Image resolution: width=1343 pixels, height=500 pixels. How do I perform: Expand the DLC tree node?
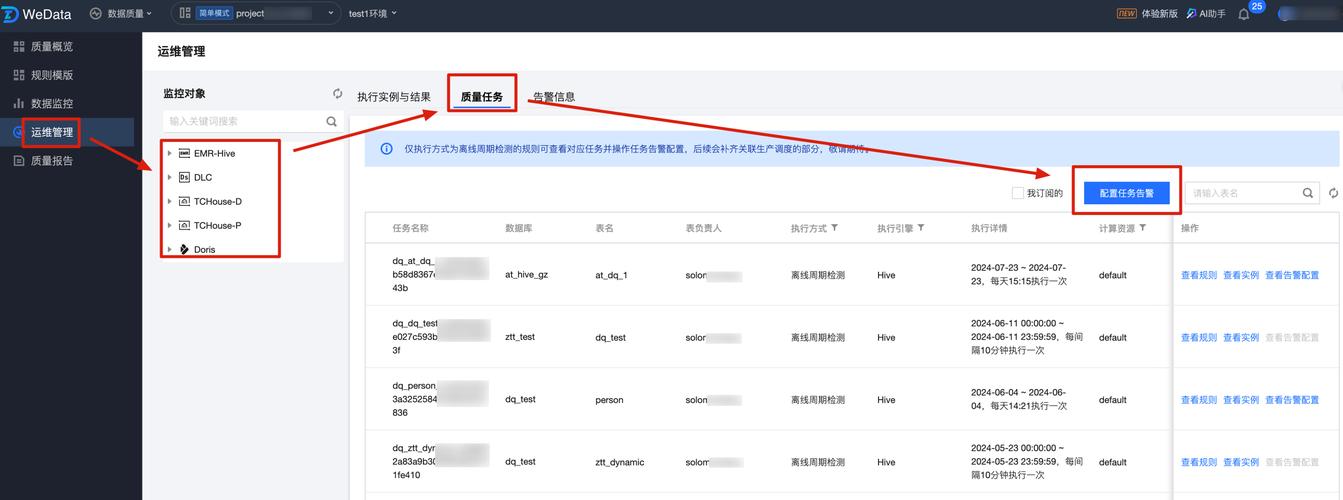(x=169, y=178)
